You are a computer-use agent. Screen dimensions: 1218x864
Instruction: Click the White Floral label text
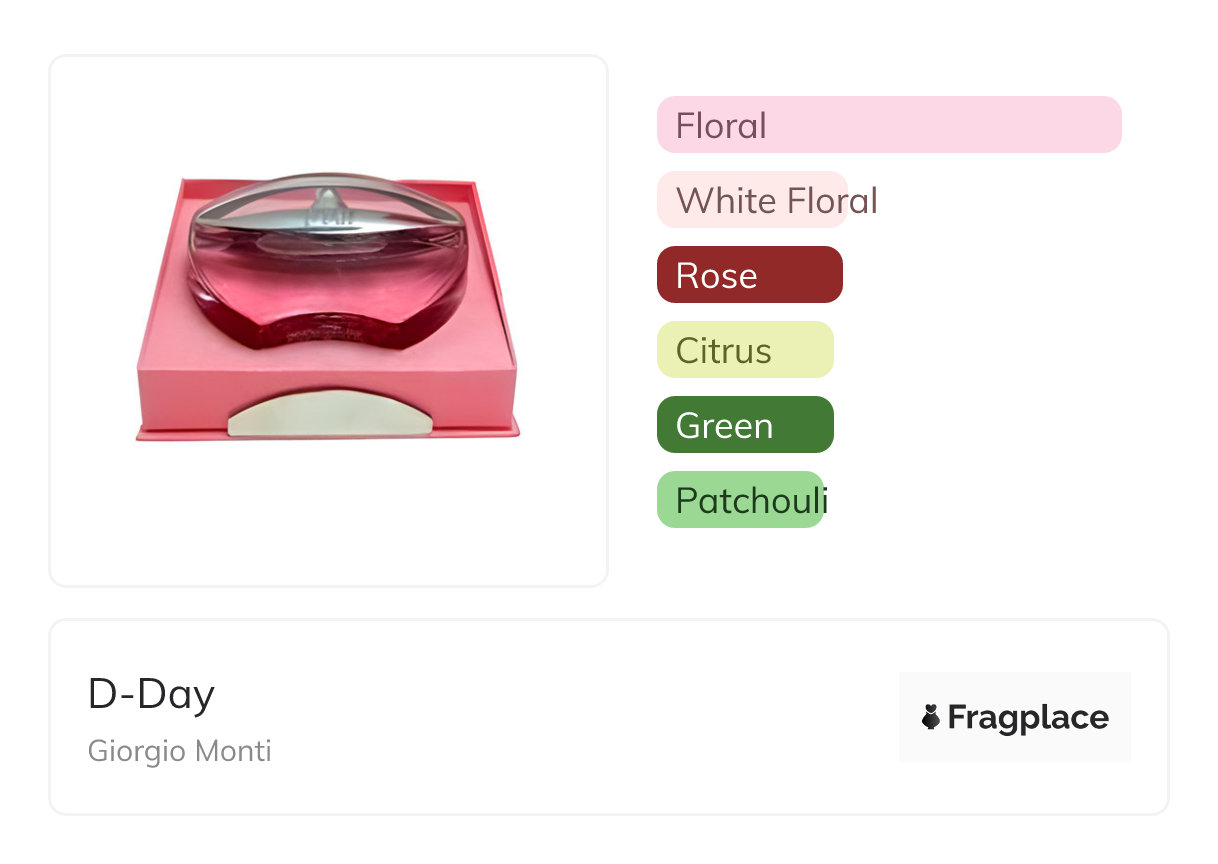777,201
